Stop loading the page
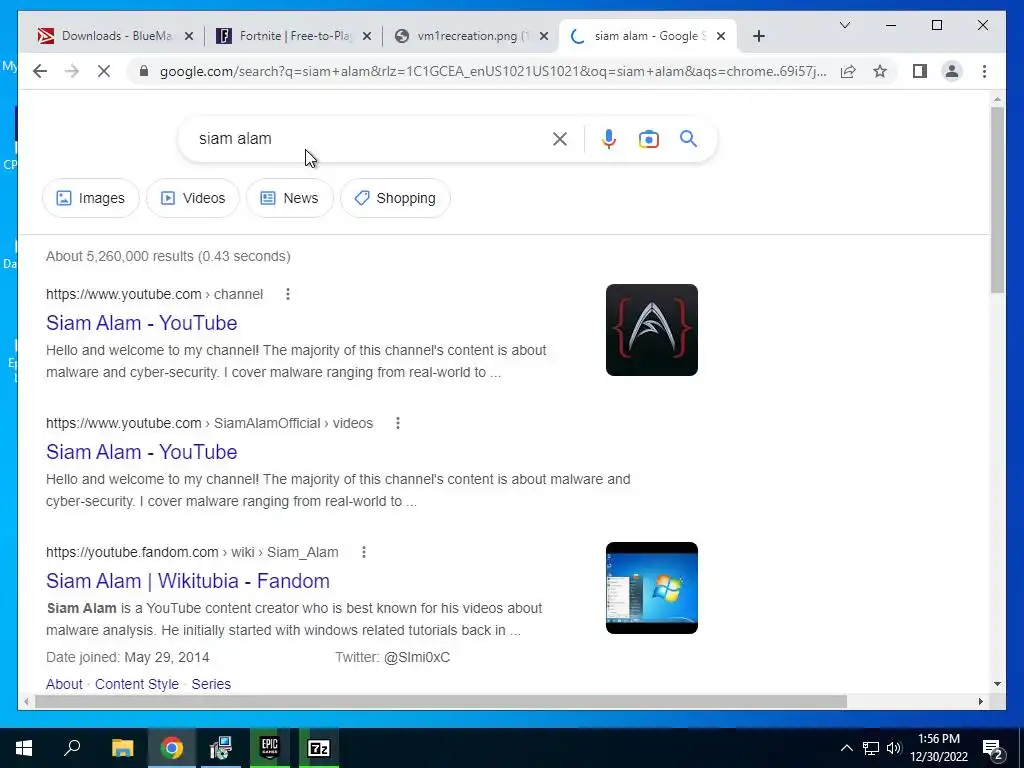The width and height of the screenshot is (1024, 768). 104,71
